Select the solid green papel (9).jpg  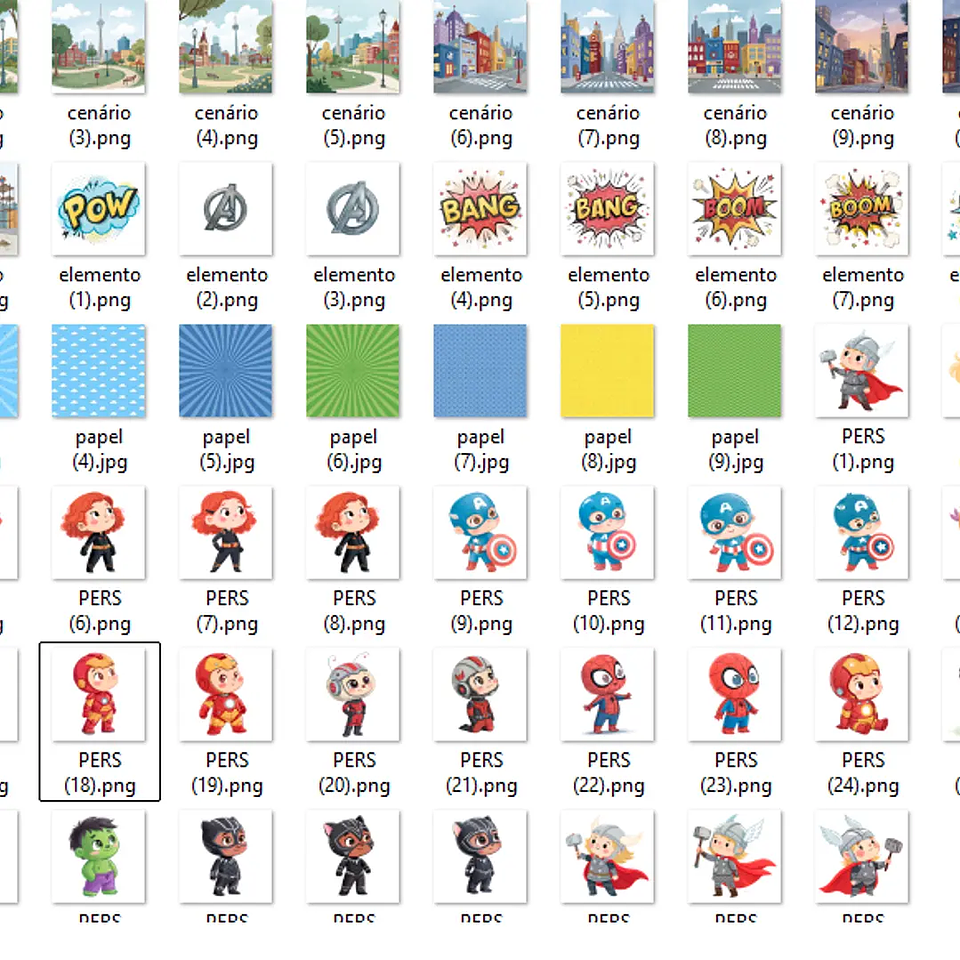735,371
